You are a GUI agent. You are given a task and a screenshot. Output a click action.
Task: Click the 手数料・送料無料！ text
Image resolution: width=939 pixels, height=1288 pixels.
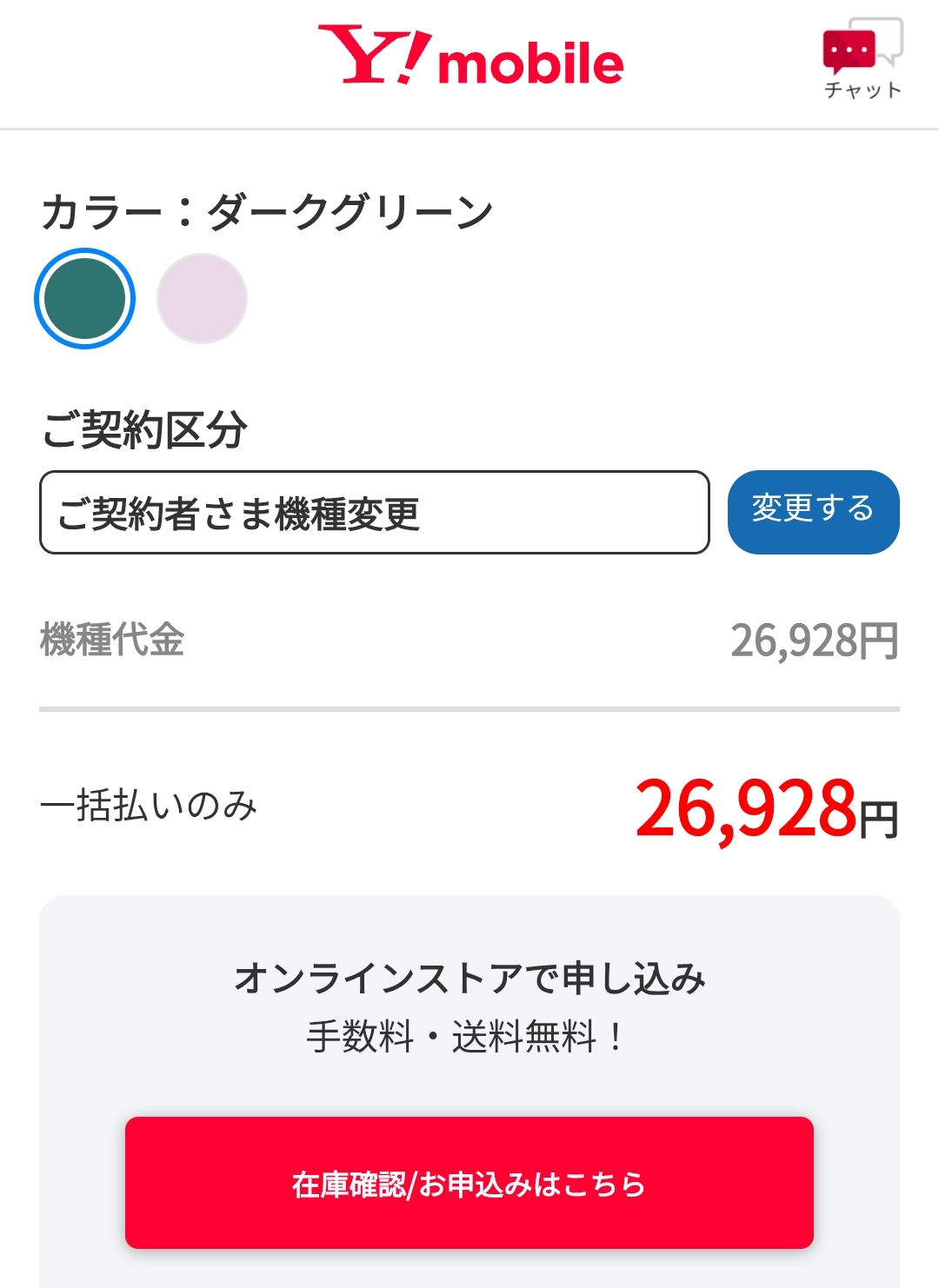[x=466, y=1036]
